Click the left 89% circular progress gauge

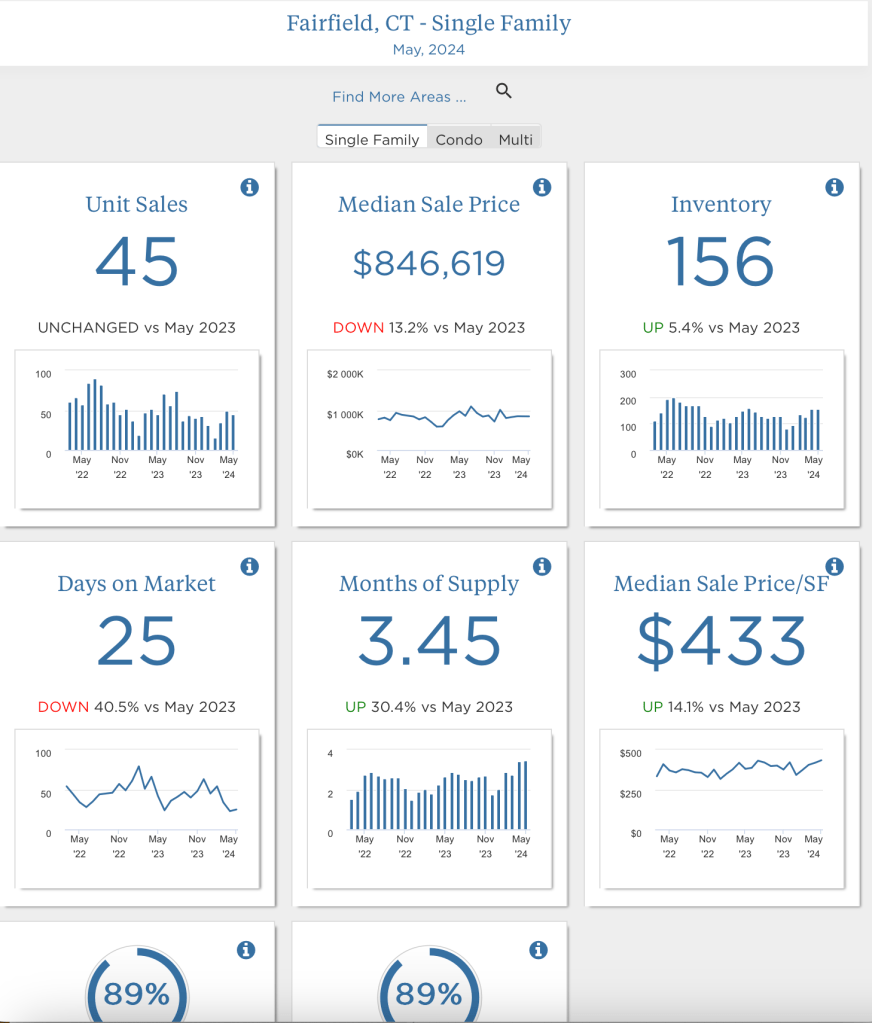(x=137, y=992)
